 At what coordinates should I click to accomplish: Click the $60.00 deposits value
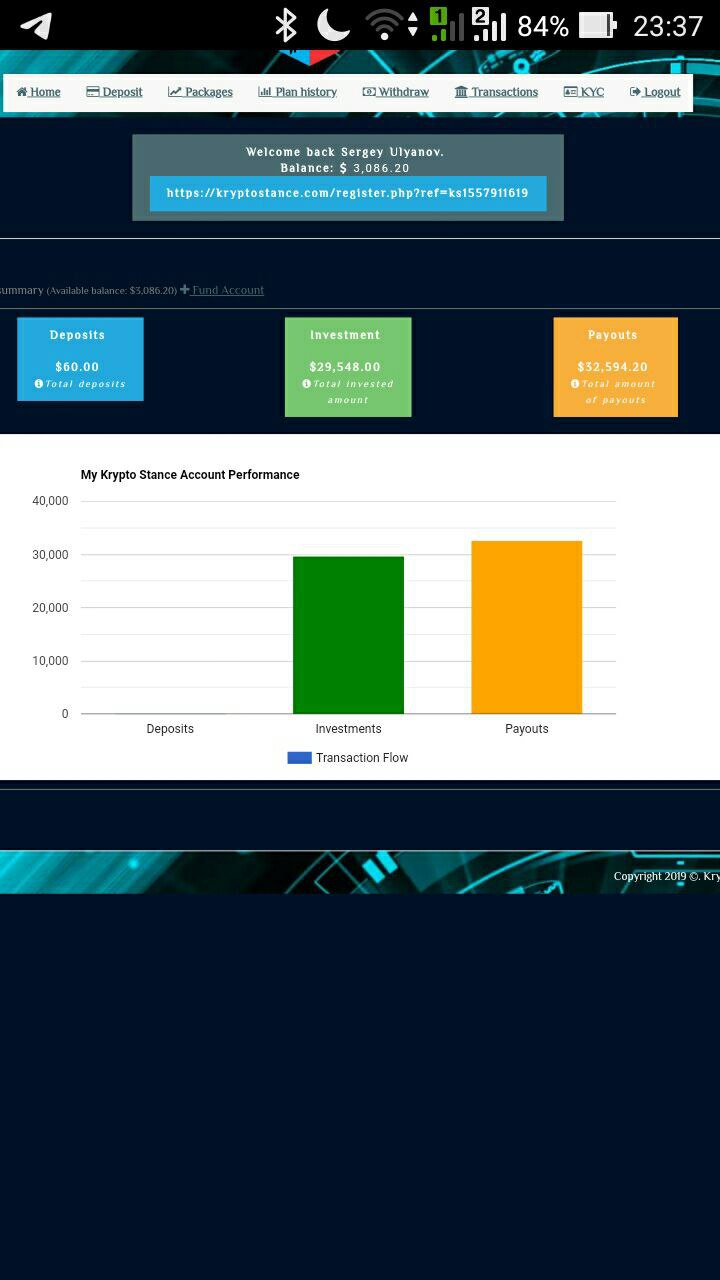click(x=77, y=367)
